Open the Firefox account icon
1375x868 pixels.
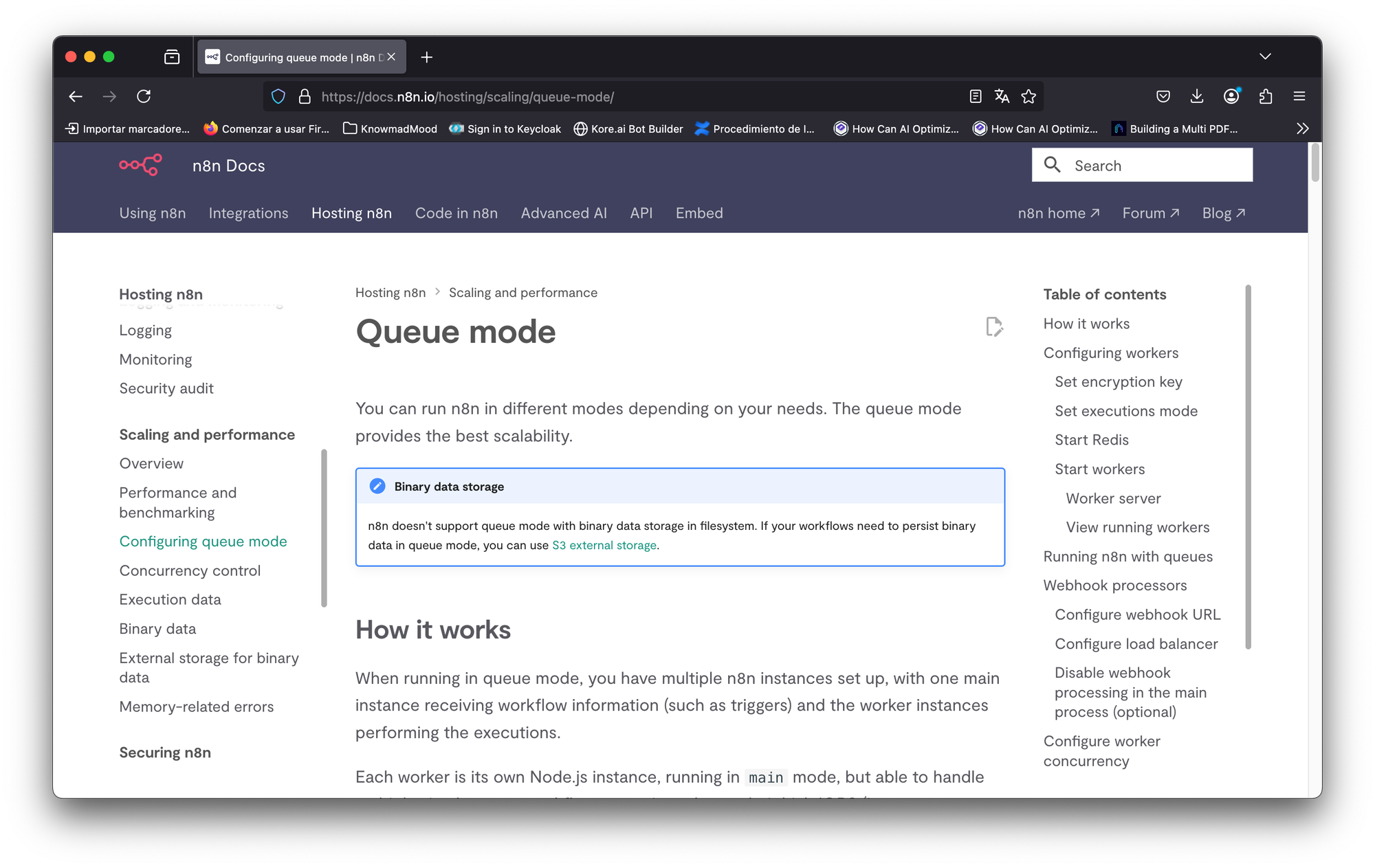(x=1231, y=97)
